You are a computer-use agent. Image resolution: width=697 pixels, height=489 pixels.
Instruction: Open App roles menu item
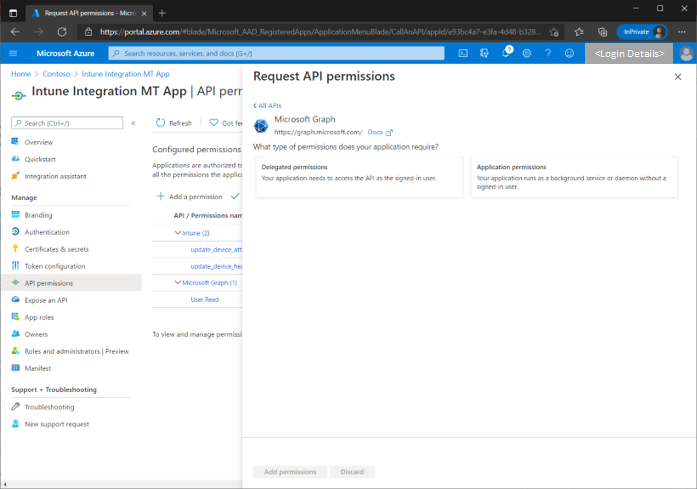[39, 317]
